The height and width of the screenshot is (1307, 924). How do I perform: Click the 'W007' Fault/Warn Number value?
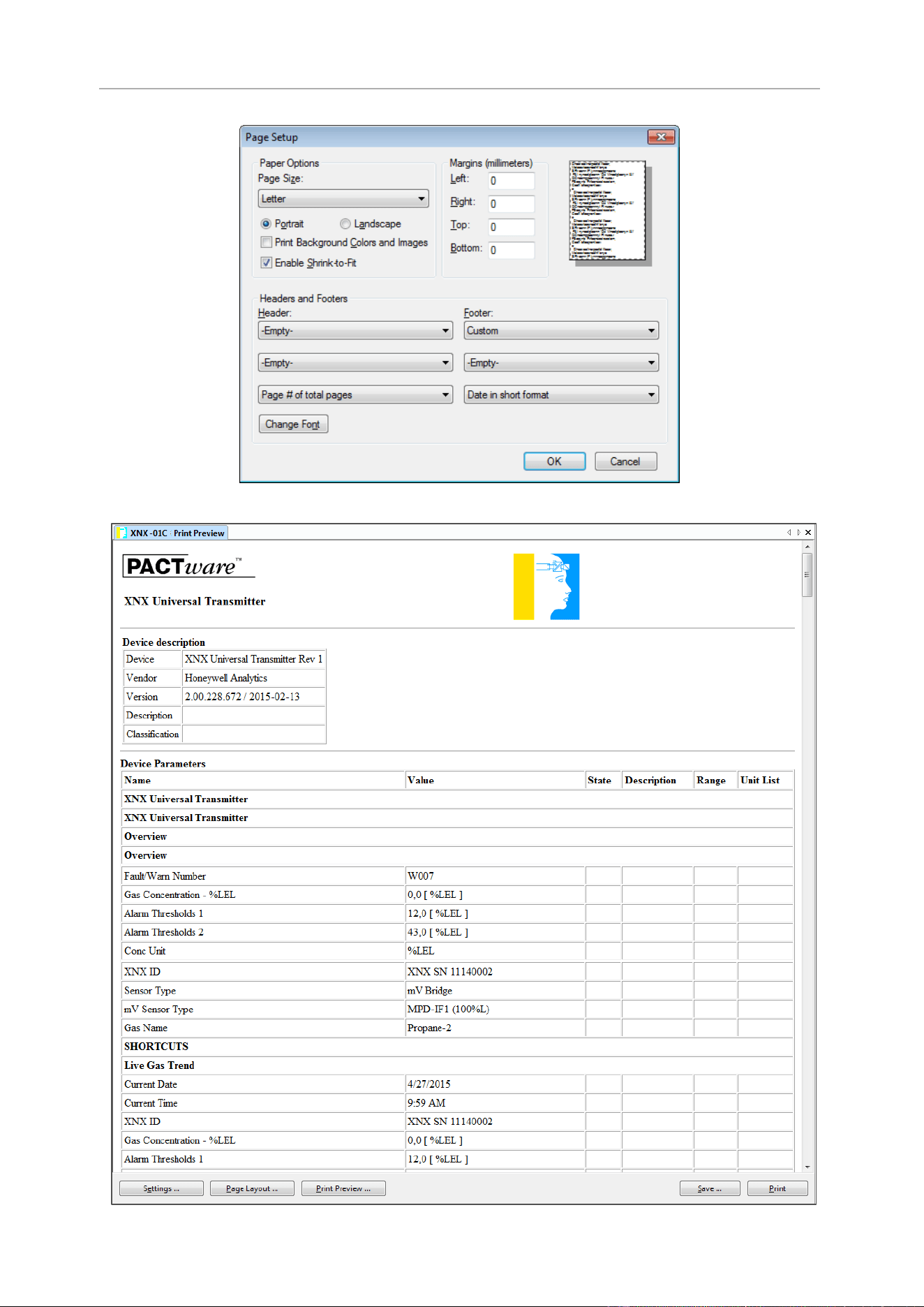(x=421, y=876)
